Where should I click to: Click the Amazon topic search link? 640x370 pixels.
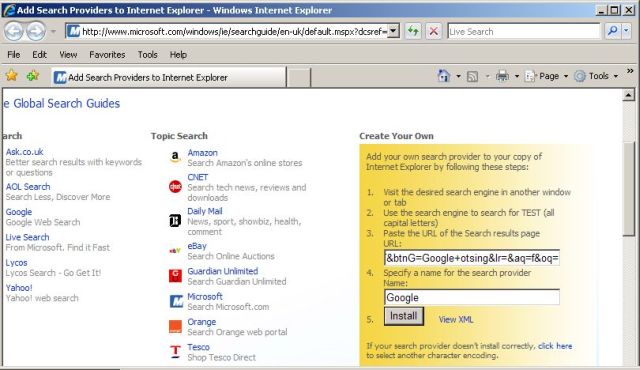click(202, 153)
